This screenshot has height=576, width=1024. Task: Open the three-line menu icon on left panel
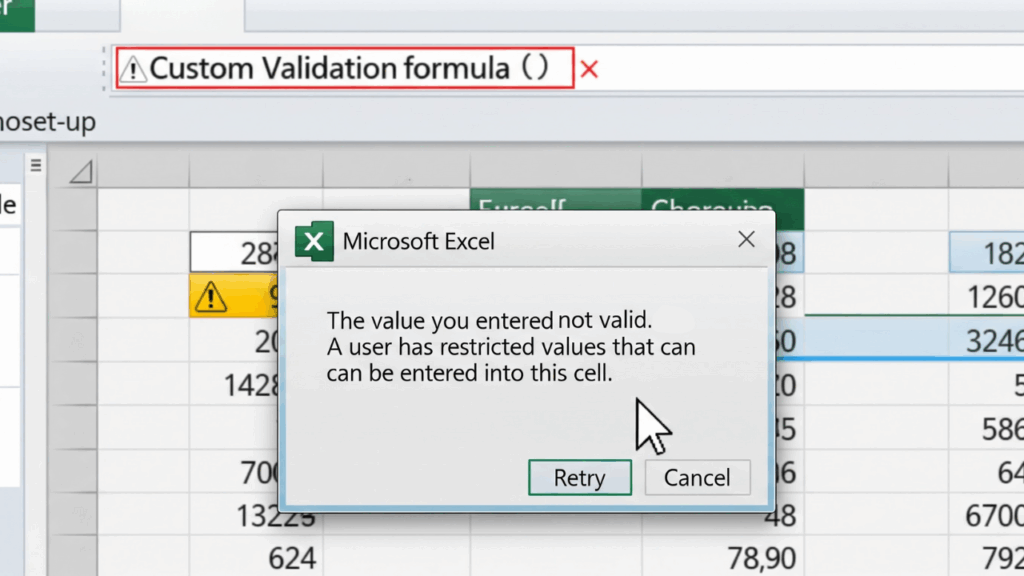(37, 166)
